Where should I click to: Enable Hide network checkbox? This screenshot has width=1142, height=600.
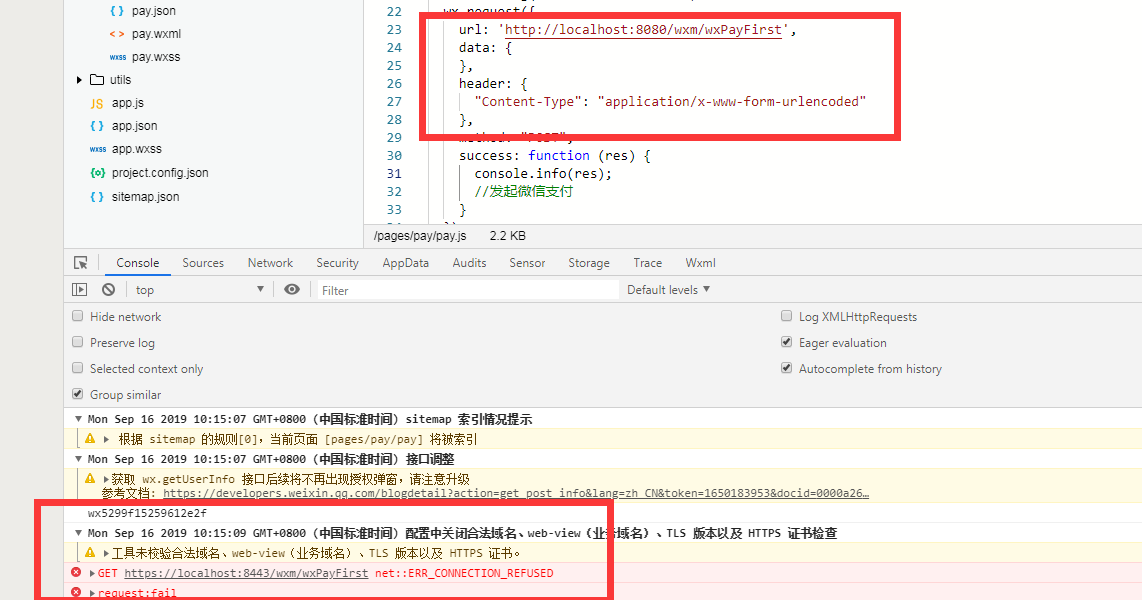click(78, 316)
